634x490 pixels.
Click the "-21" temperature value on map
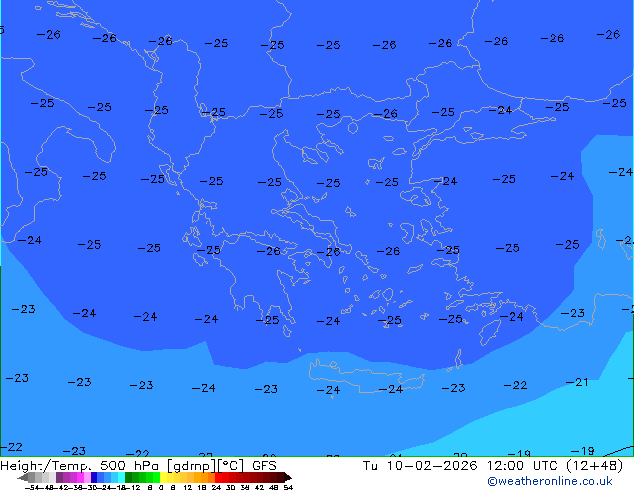[x=577, y=382]
